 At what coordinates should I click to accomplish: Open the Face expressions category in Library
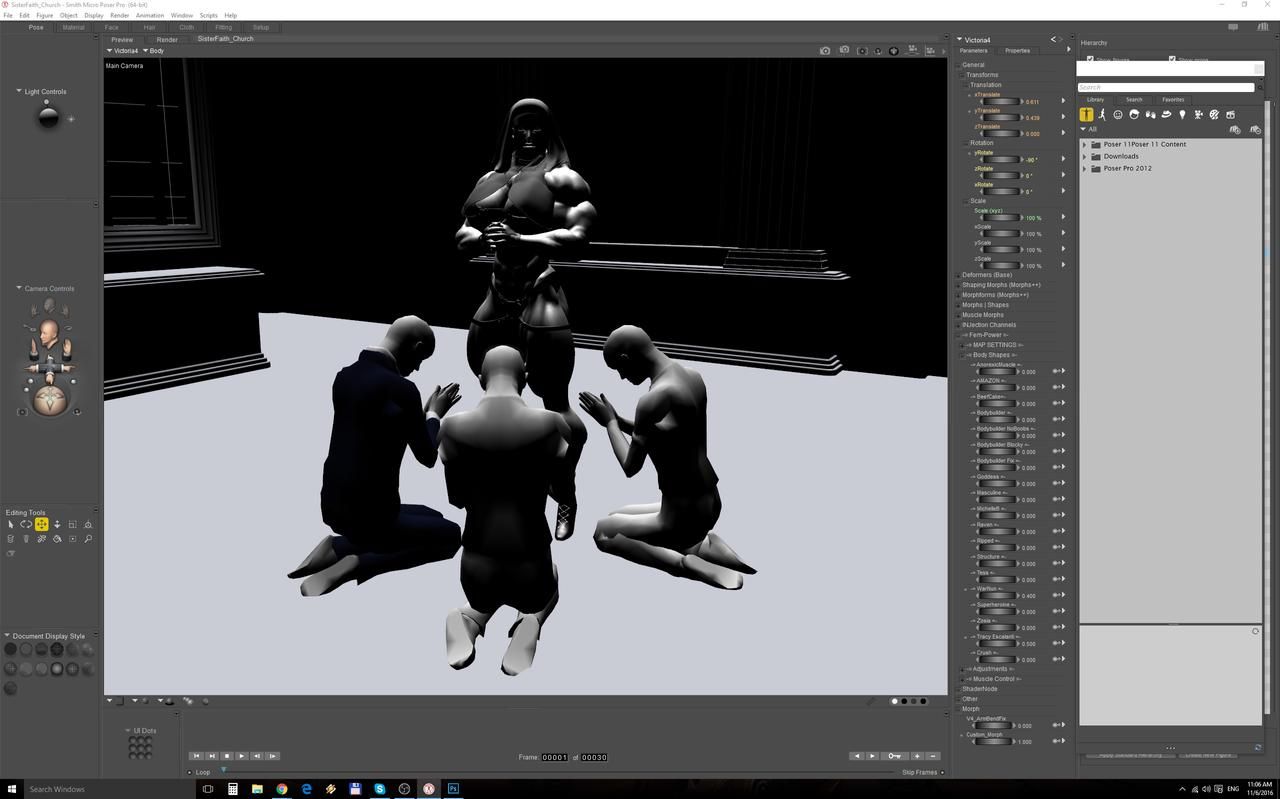(x=1118, y=115)
